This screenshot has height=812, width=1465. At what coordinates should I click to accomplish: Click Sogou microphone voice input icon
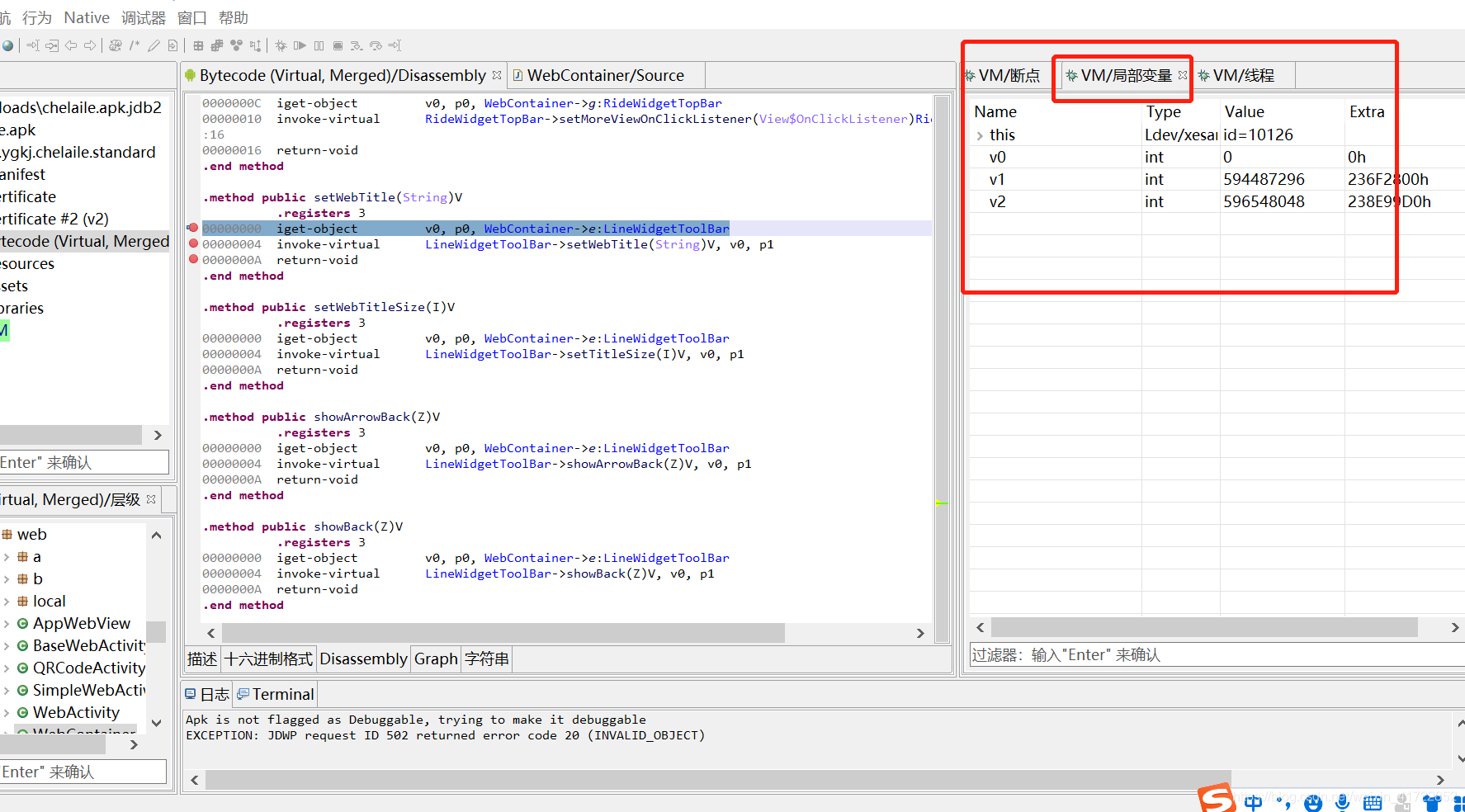click(x=1343, y=803)
